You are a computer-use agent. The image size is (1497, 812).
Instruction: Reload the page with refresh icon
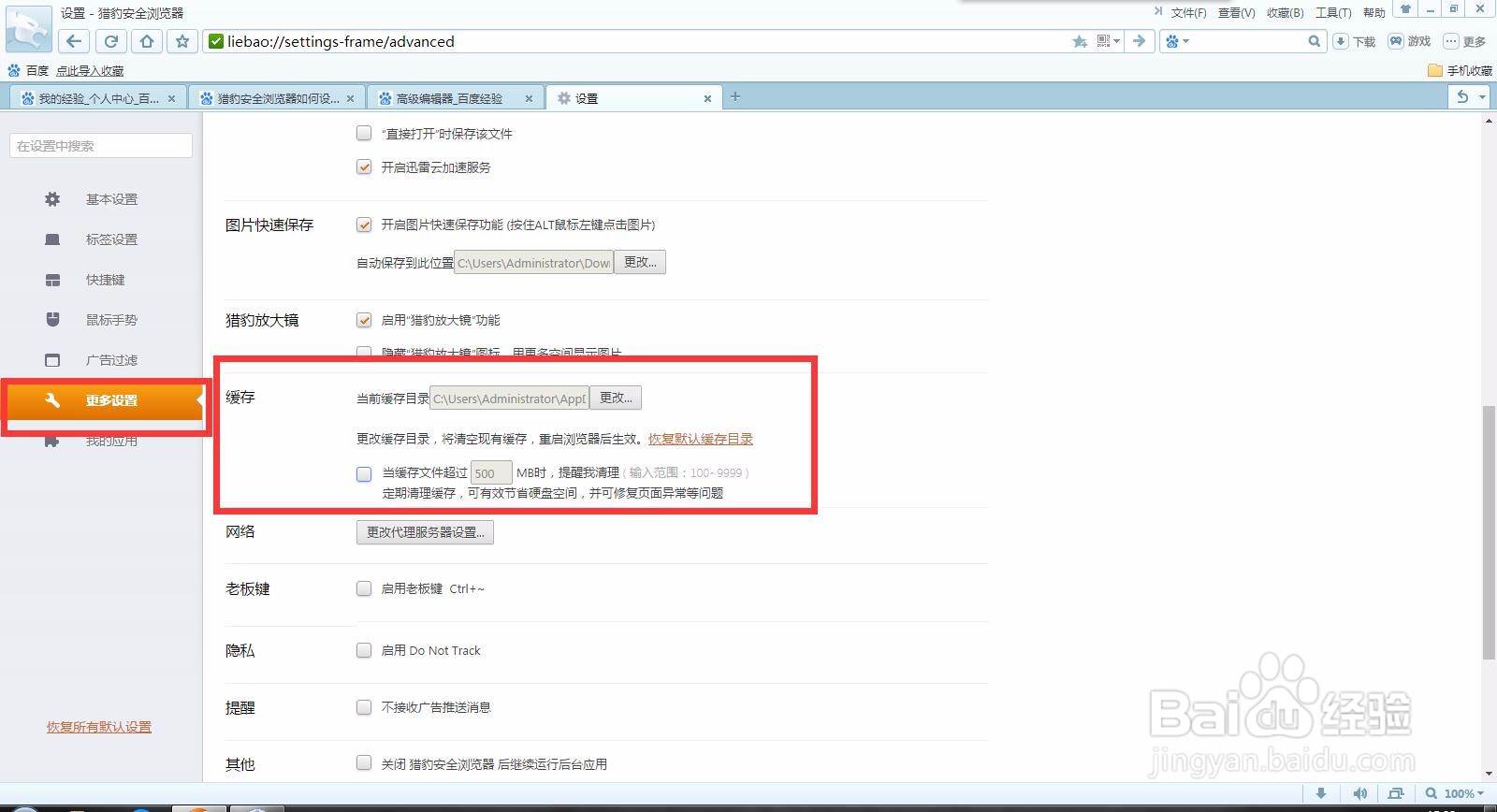point(110,41)
